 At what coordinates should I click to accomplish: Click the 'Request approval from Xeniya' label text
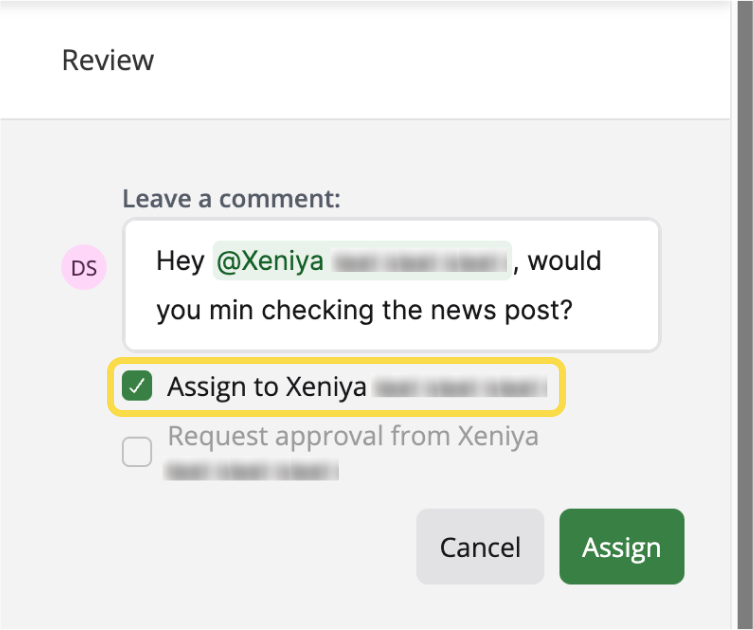[353, 437]
